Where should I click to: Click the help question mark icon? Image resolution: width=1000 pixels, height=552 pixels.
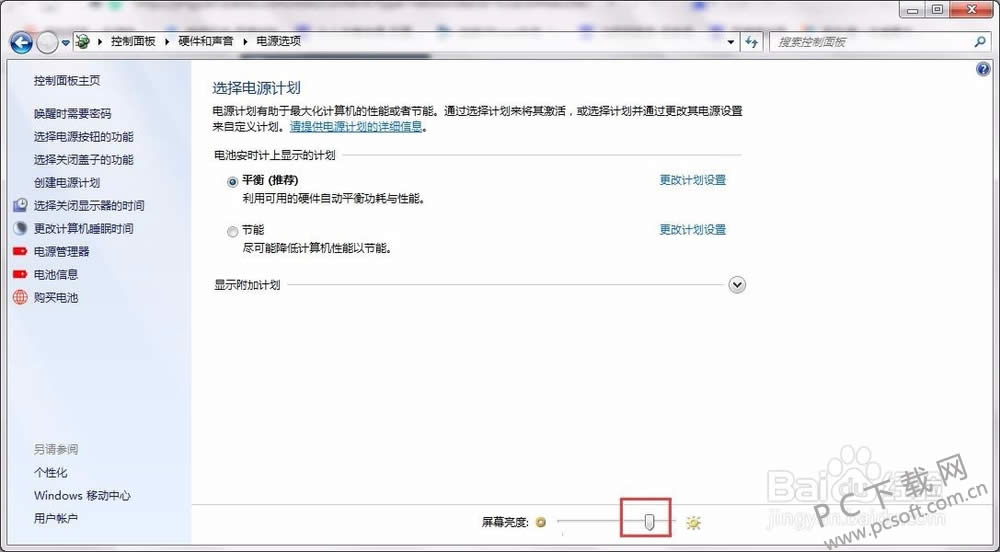click(982, 69)
